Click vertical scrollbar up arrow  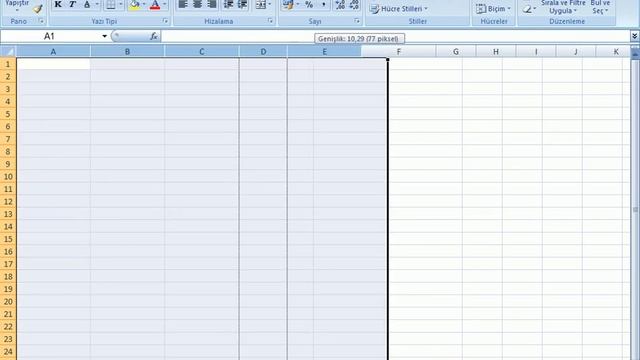[635, 53]
